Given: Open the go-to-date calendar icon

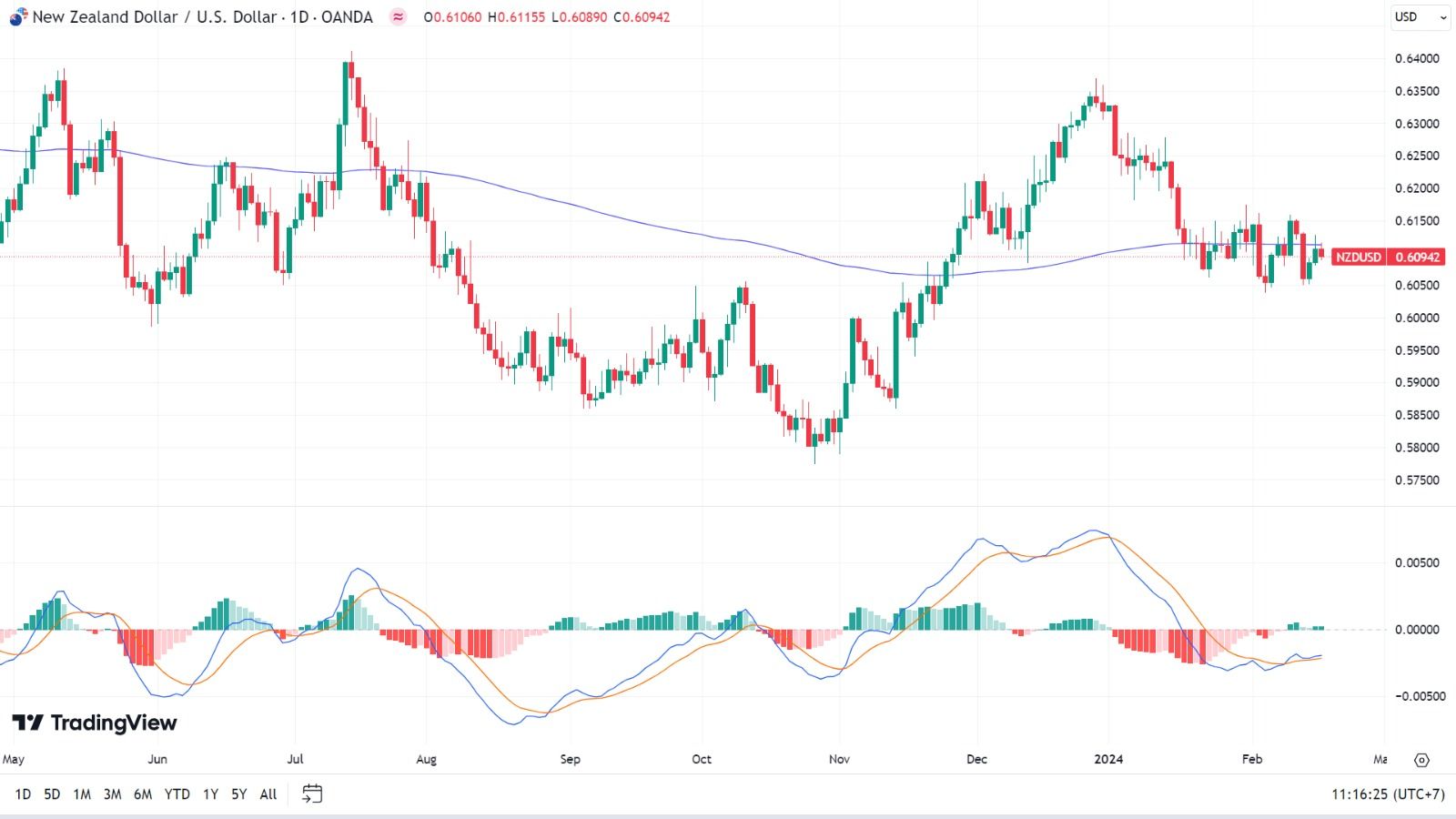Looking at the screenshot, I should coord(312,794).
